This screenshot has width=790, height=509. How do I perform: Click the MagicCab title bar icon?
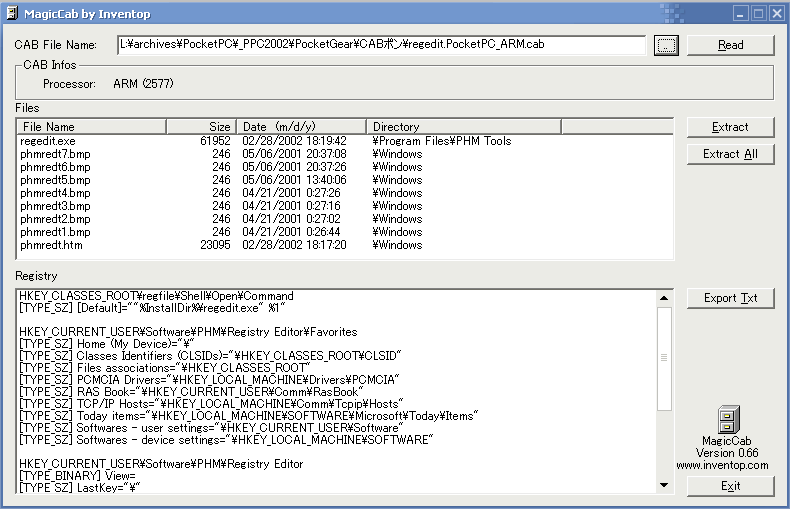[x=12, y=13]
